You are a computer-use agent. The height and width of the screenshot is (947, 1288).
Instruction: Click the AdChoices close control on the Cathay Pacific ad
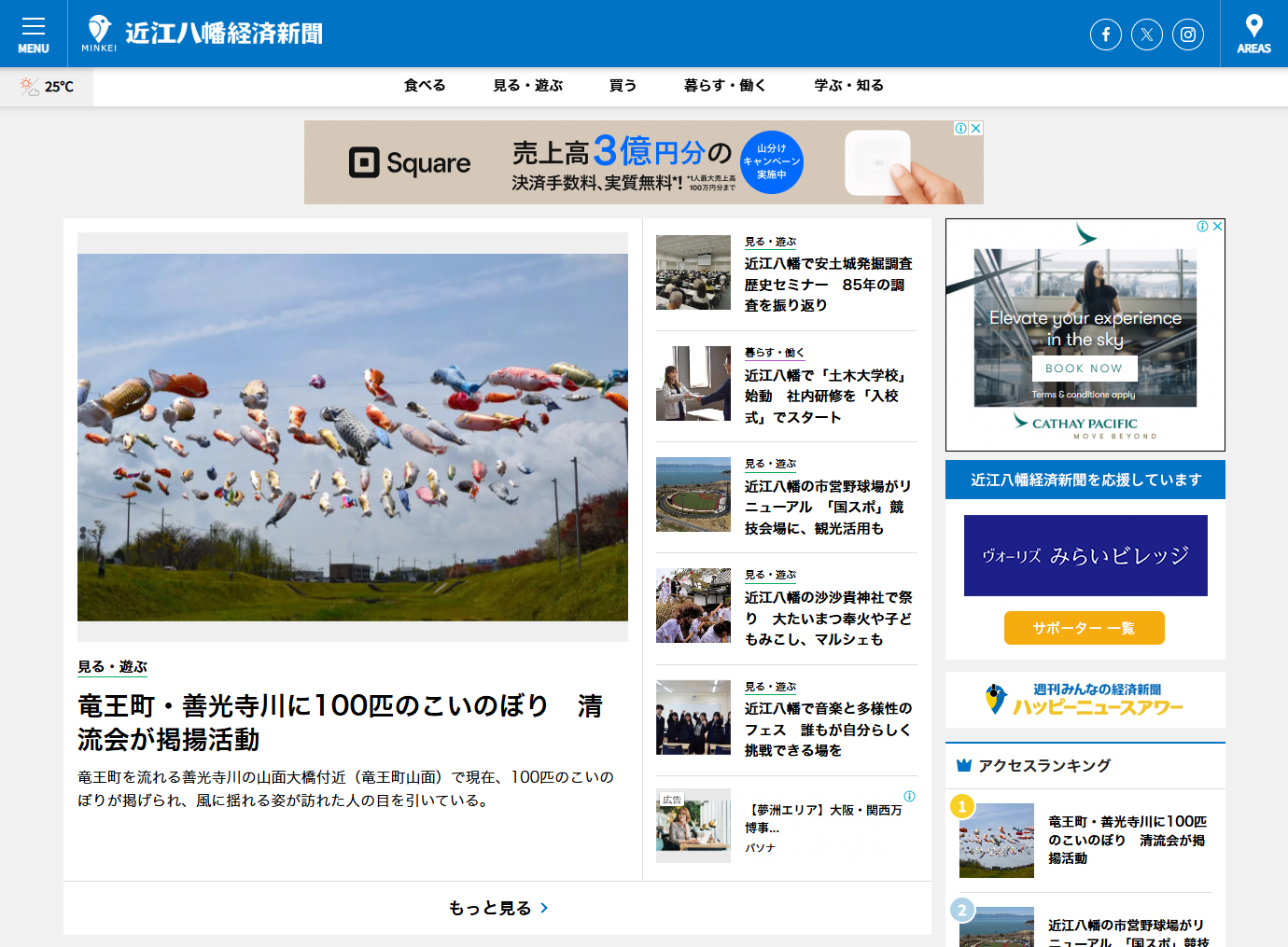tap(1217, 227)
